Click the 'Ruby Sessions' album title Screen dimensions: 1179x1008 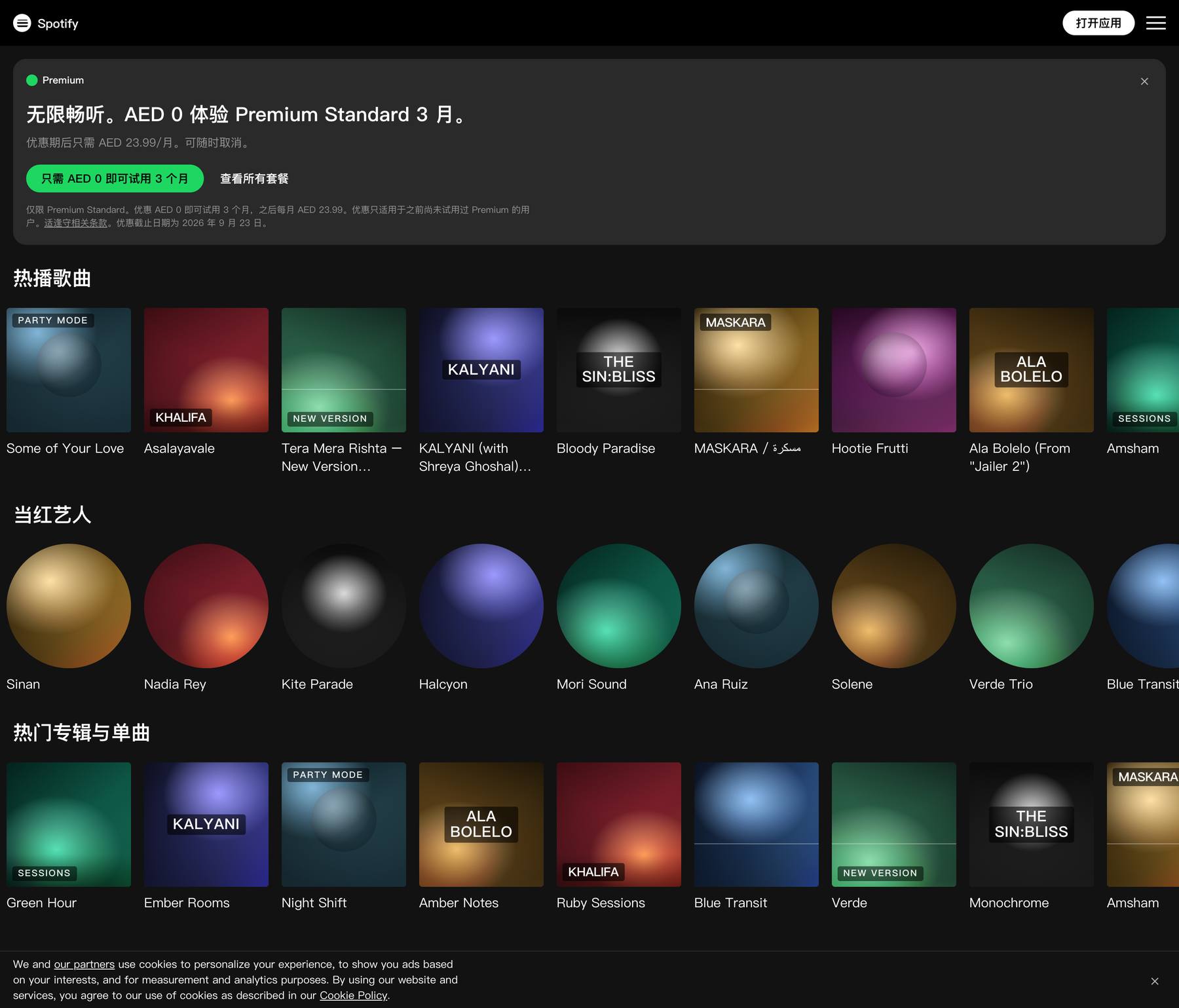point(601,903)
